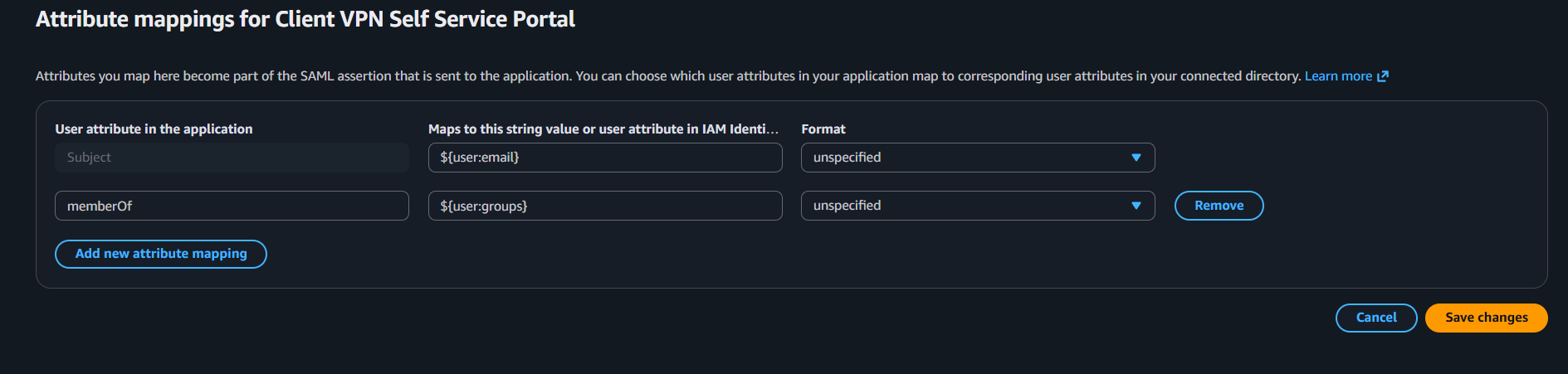Edit the memberOf attribute field

click(232, 206)
